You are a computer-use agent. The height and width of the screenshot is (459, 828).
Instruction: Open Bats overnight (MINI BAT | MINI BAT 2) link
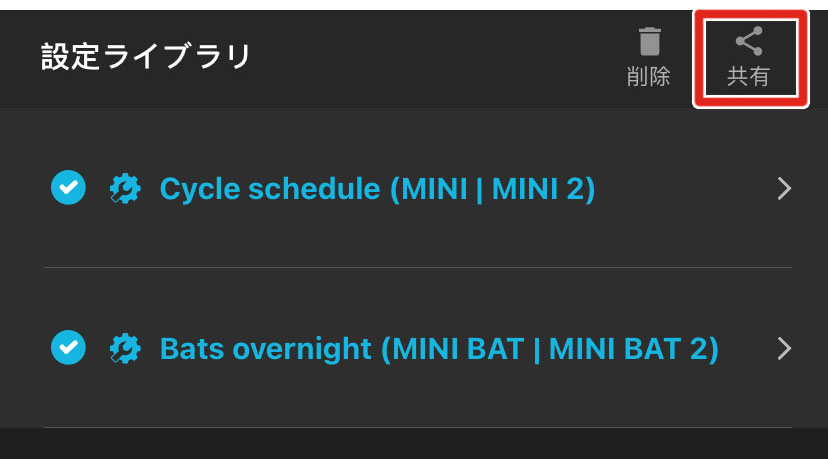tap(439, 348)
